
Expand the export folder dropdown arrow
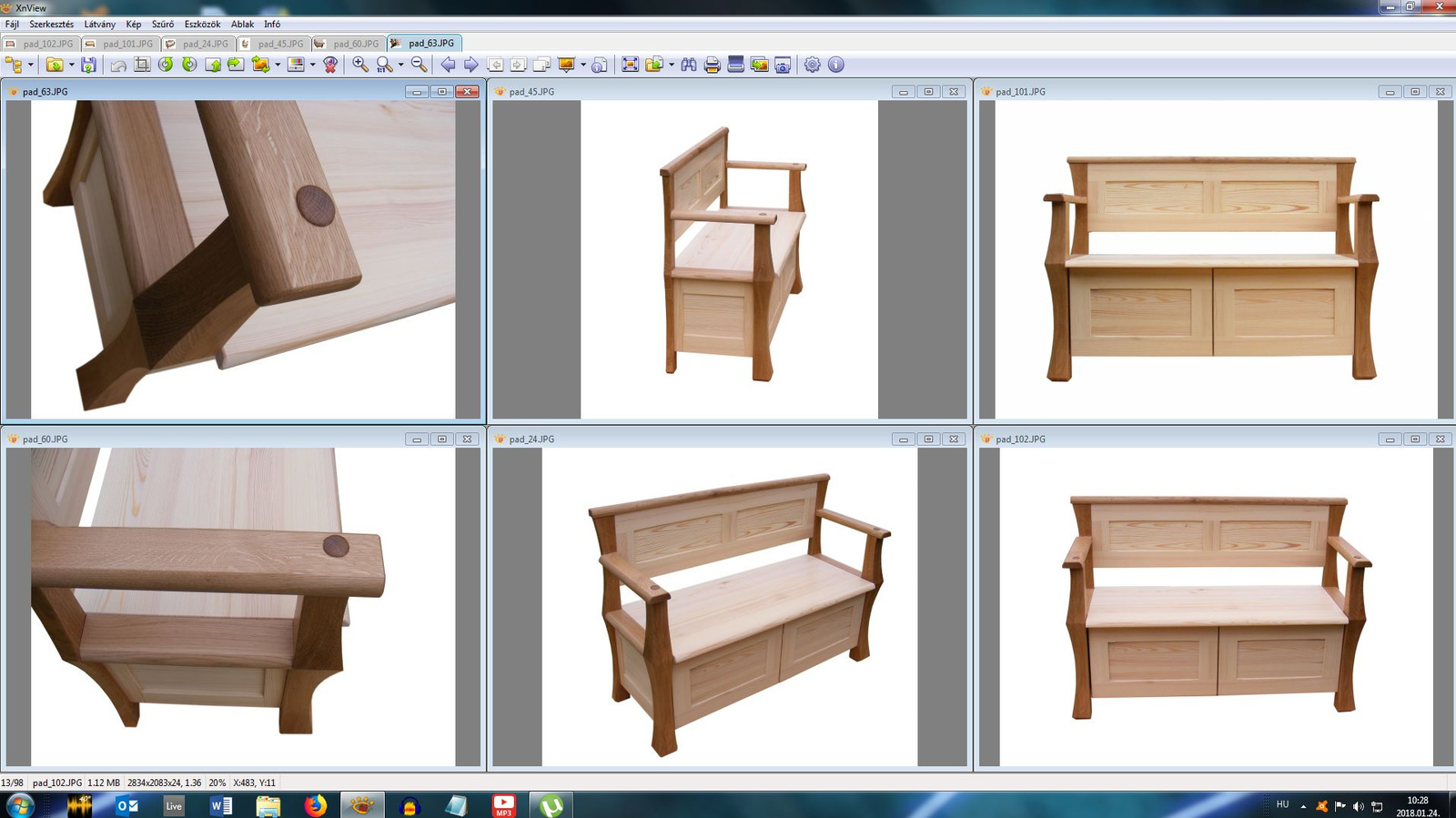coord(672,65)
